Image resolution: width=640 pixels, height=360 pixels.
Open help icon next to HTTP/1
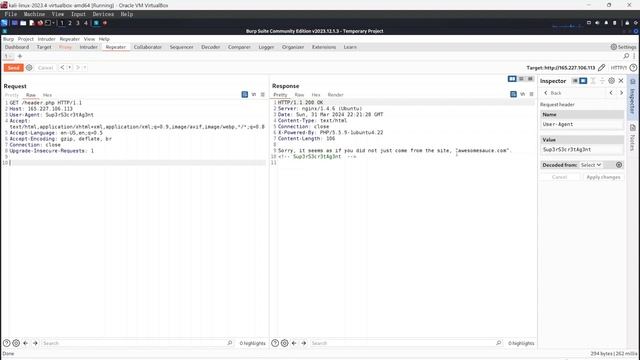[x=633, y=68]
